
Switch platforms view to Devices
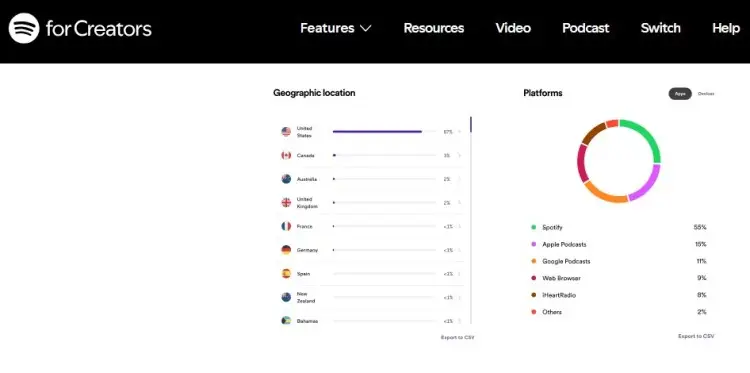pos(706,94)
